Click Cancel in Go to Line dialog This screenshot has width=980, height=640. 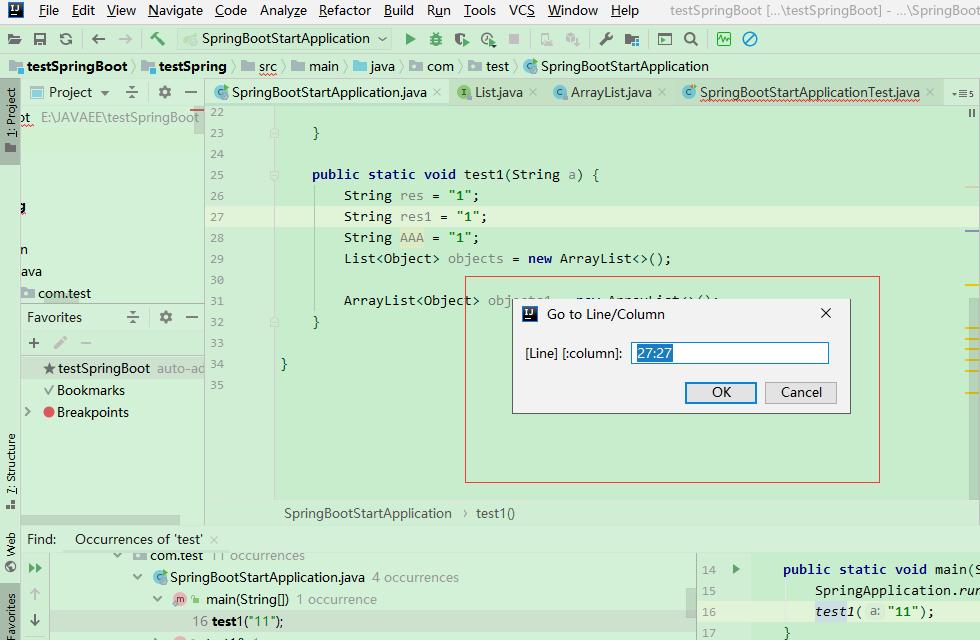click(x=801, y=392)
